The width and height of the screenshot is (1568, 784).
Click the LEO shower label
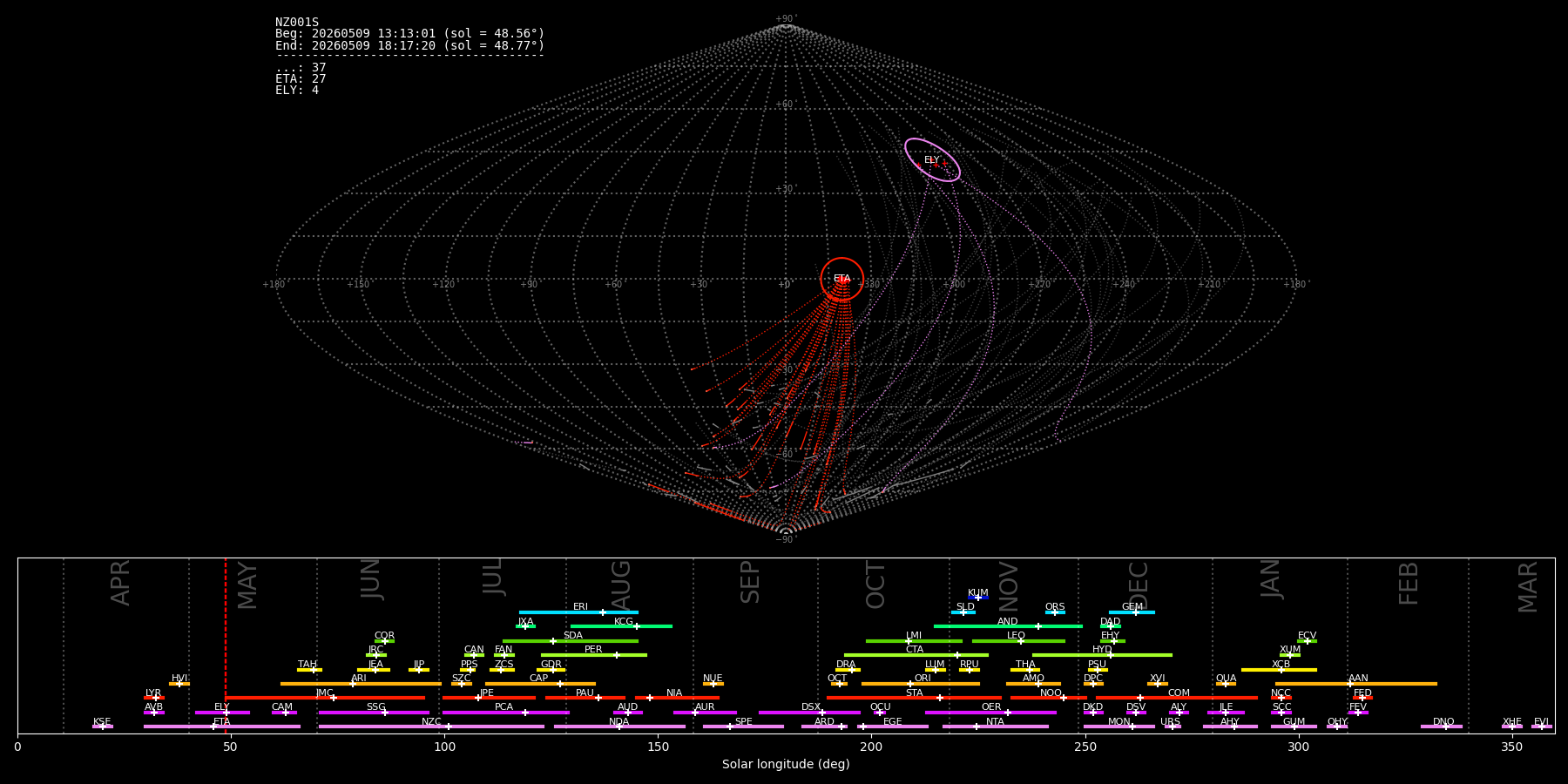point(1016,636)
